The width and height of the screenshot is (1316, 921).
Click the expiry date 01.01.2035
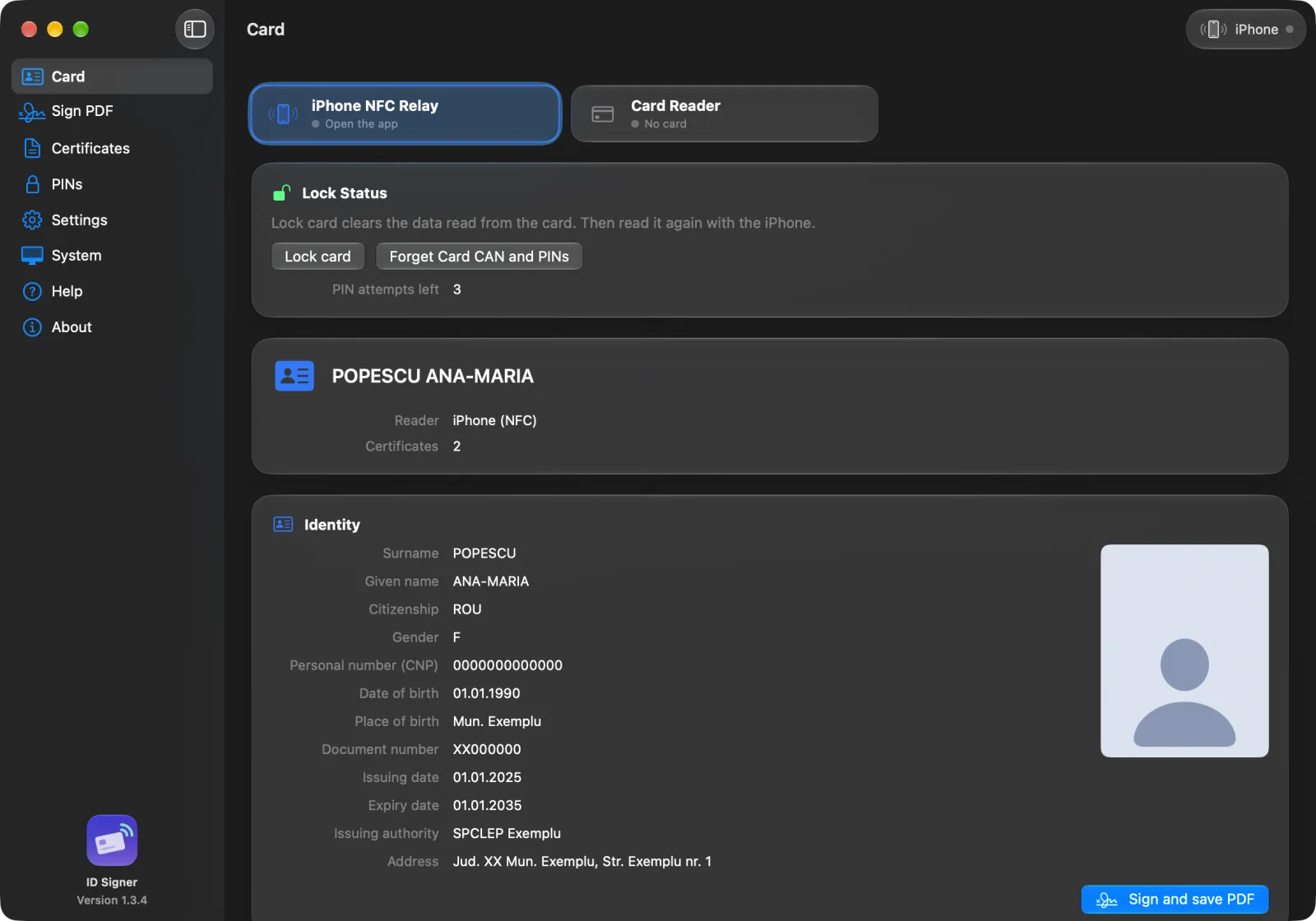487,805
